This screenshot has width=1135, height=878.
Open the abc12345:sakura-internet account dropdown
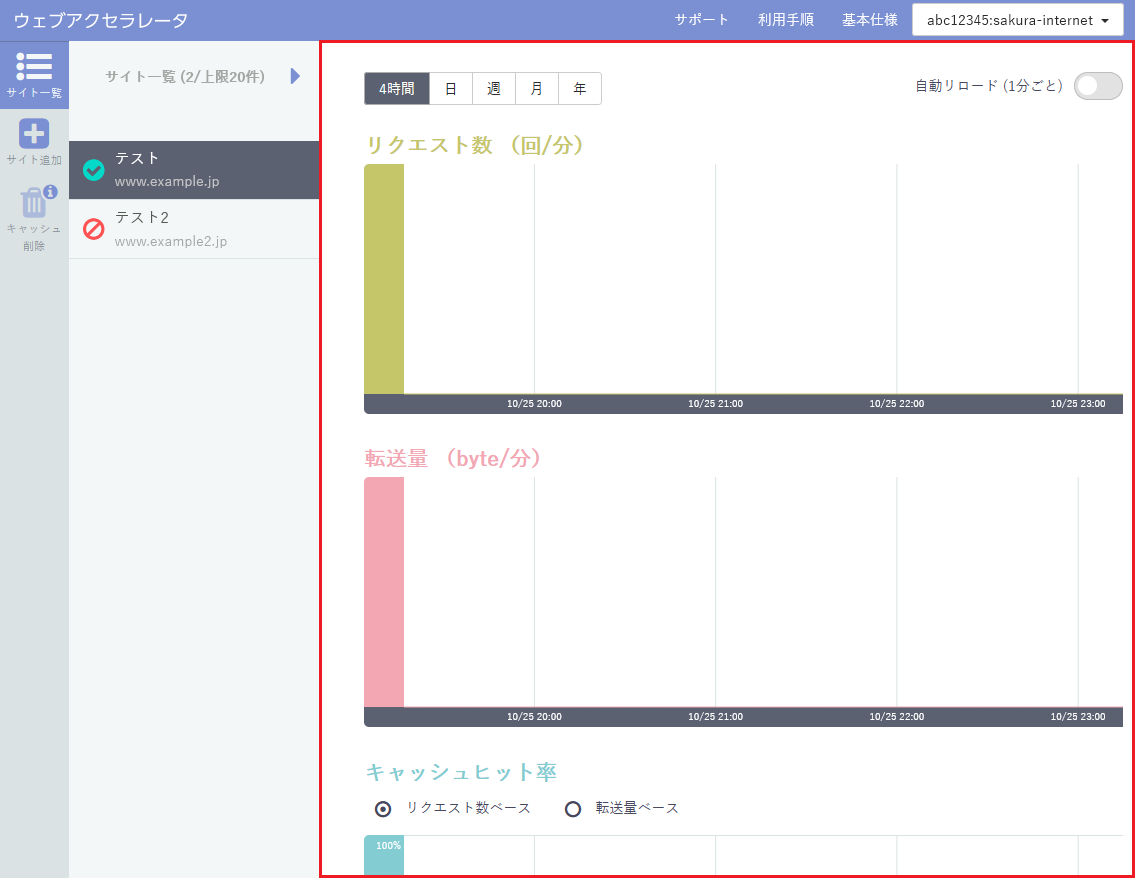(x=1017, y=20)
